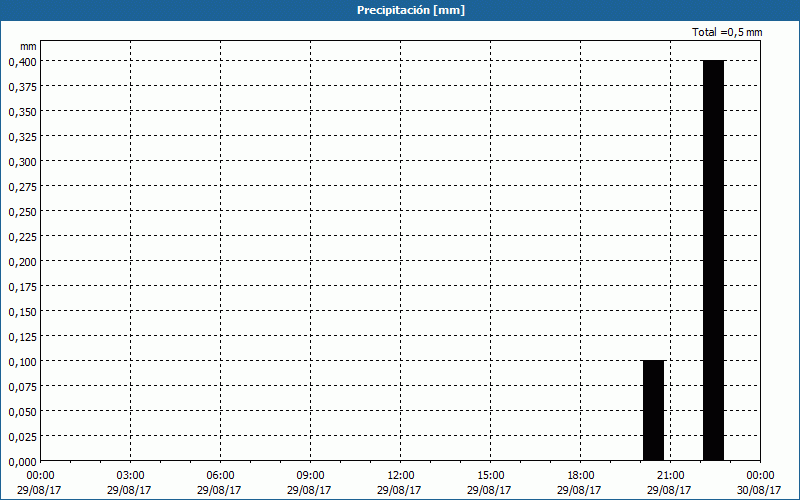Select the 0,100 y-axis label

(x=22, y=362)
